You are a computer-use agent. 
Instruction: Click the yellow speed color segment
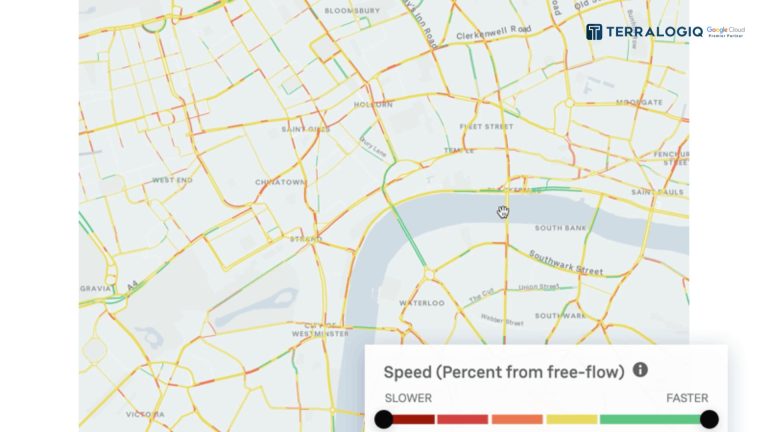click(x=572, y=419)
